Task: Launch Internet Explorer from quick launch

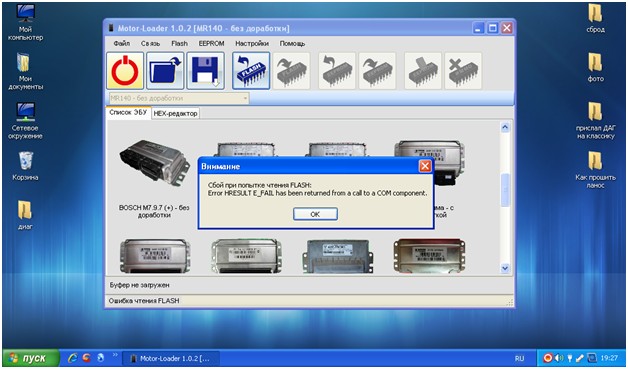Action: (x=72, y=358)
